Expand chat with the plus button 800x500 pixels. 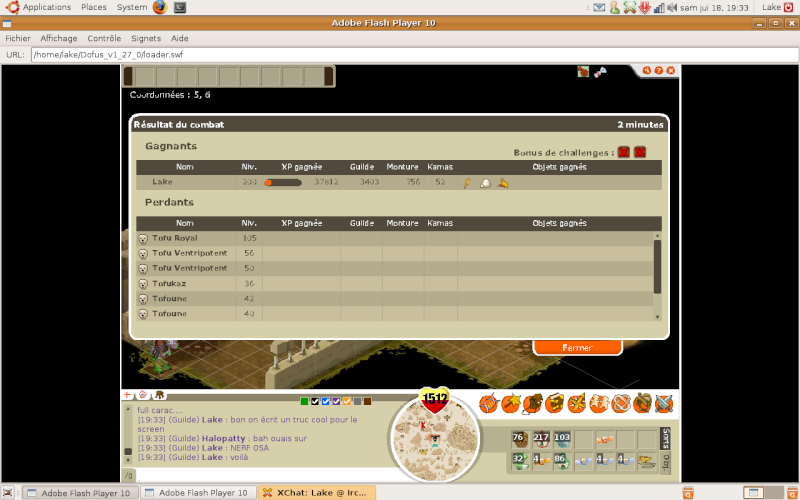click(x=127, y=395)
